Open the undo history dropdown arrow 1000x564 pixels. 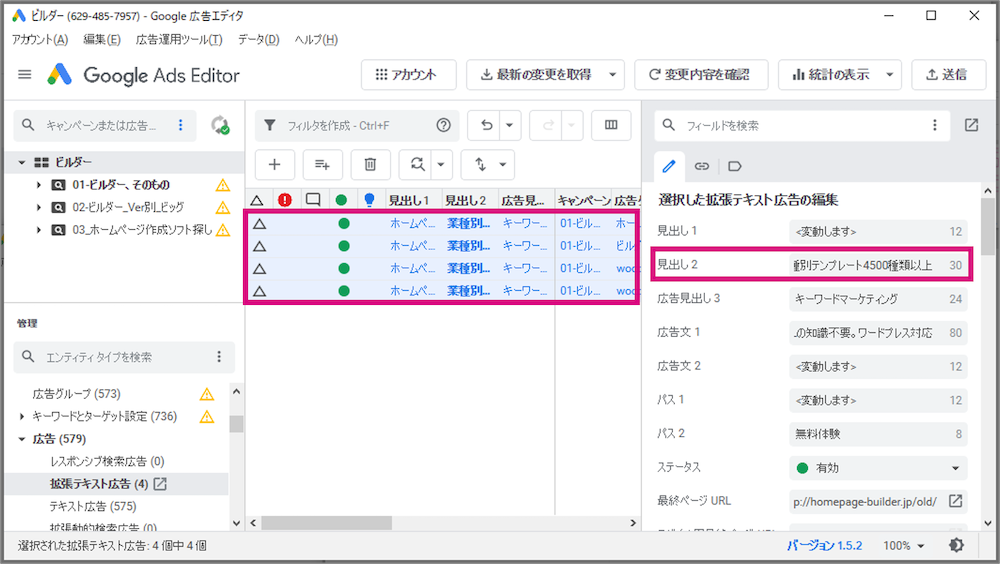click(x=510, y=125)
